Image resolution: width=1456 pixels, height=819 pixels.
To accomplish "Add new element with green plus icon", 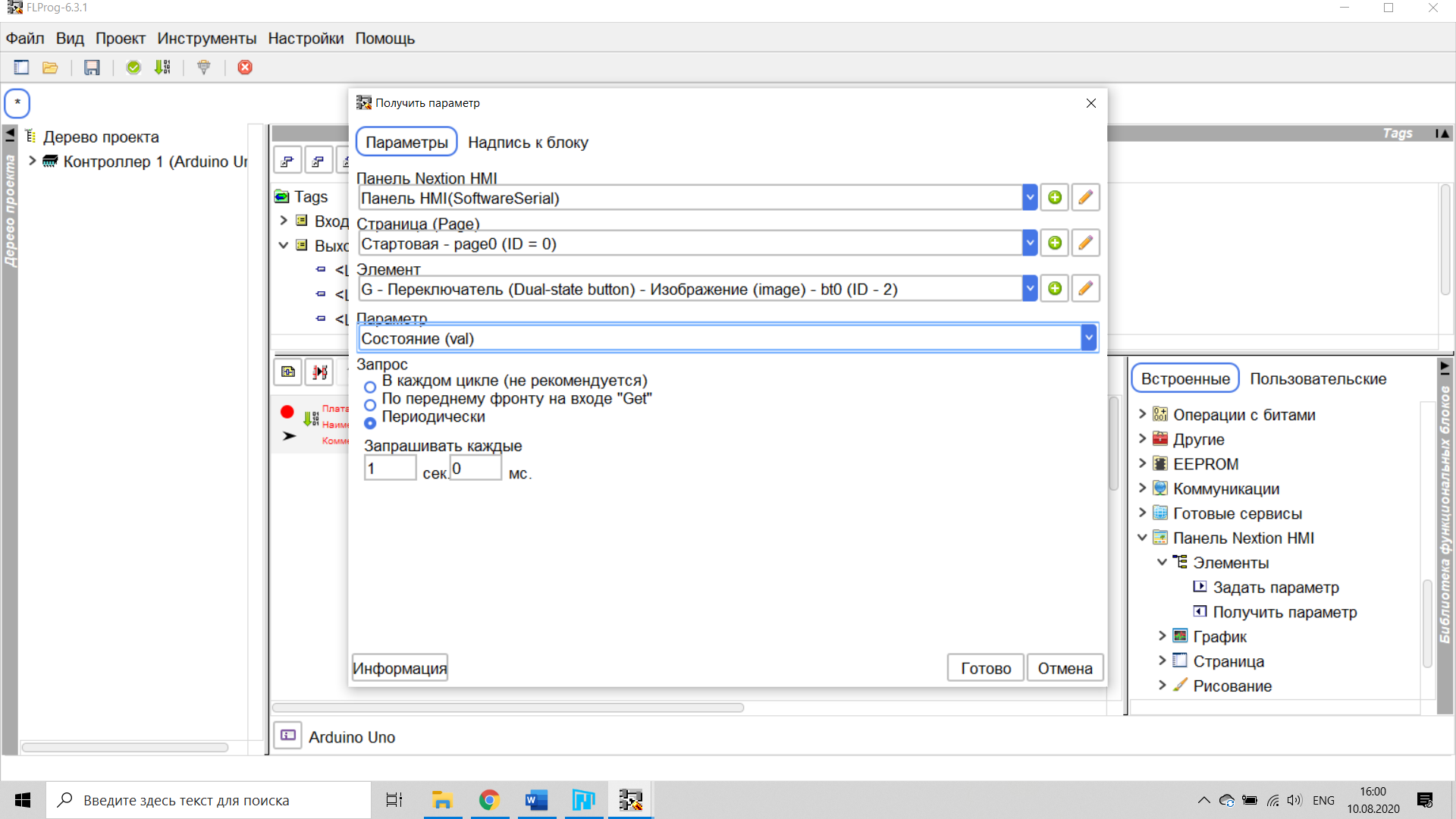I will pyautogui.click(x=1054, y=289).
